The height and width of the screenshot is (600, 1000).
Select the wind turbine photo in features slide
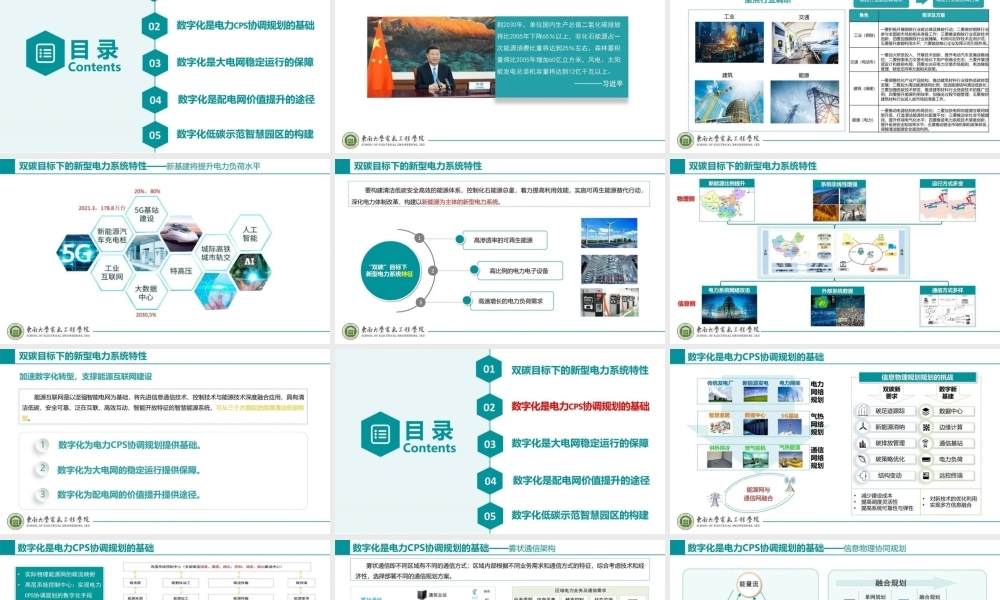pyautogui.click(x=609, y=233)
